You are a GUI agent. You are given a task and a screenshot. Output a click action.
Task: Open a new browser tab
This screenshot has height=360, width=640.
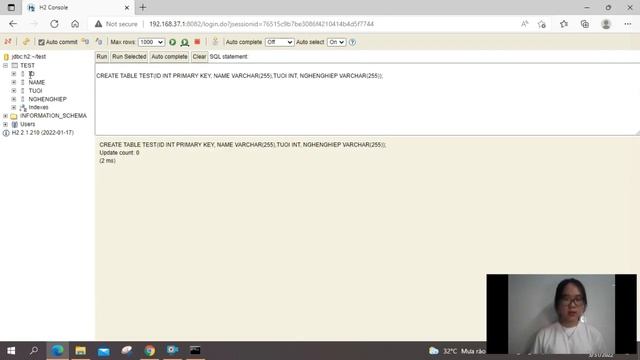click(x=143, y=7)
